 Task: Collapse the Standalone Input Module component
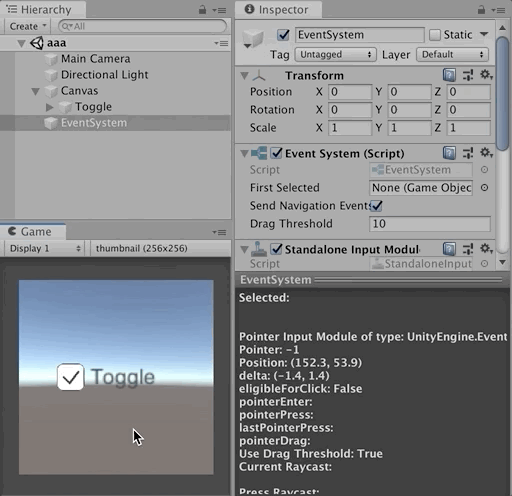pos(244,249)
